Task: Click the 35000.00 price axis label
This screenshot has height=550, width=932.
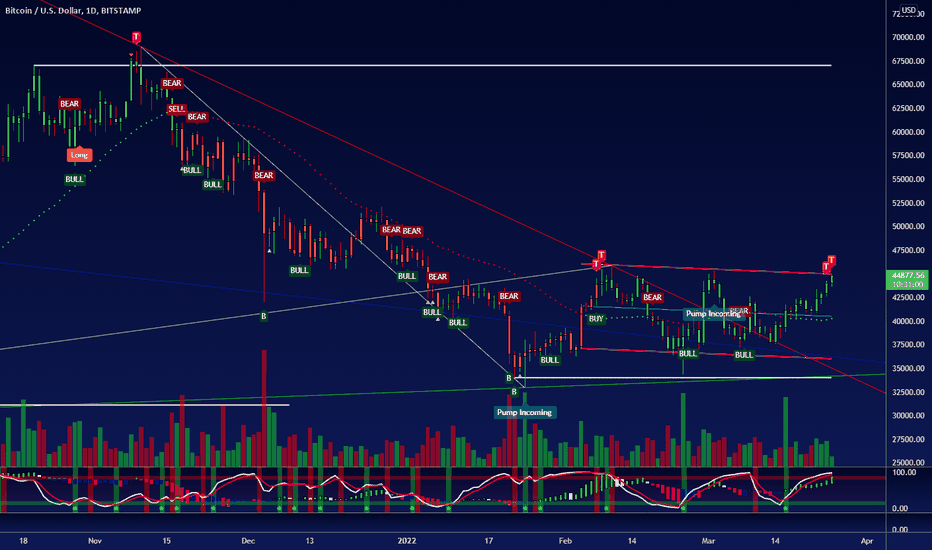Action: [908, 368]
